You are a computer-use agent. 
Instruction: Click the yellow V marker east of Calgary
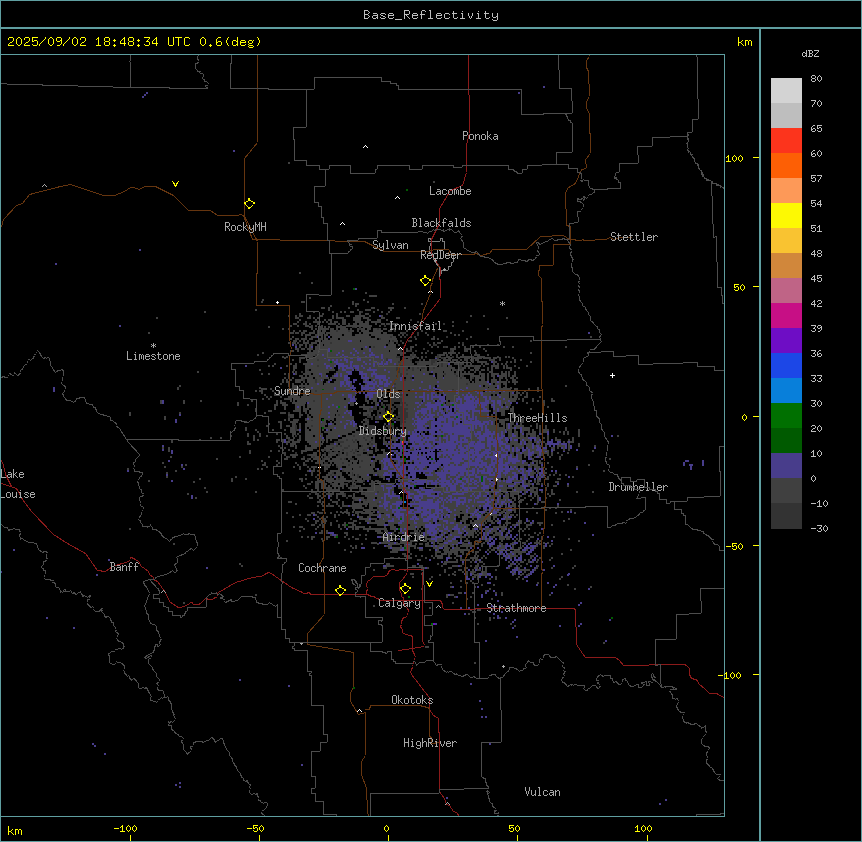(x=429, y=584)
